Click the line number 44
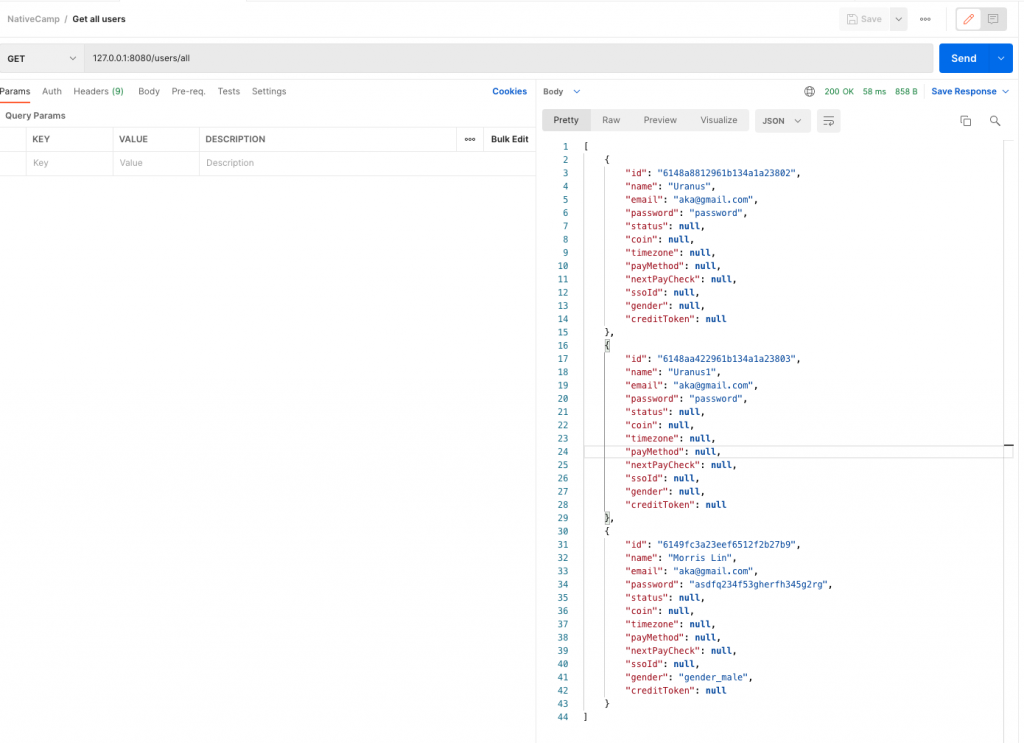 [x=562, y=717]
